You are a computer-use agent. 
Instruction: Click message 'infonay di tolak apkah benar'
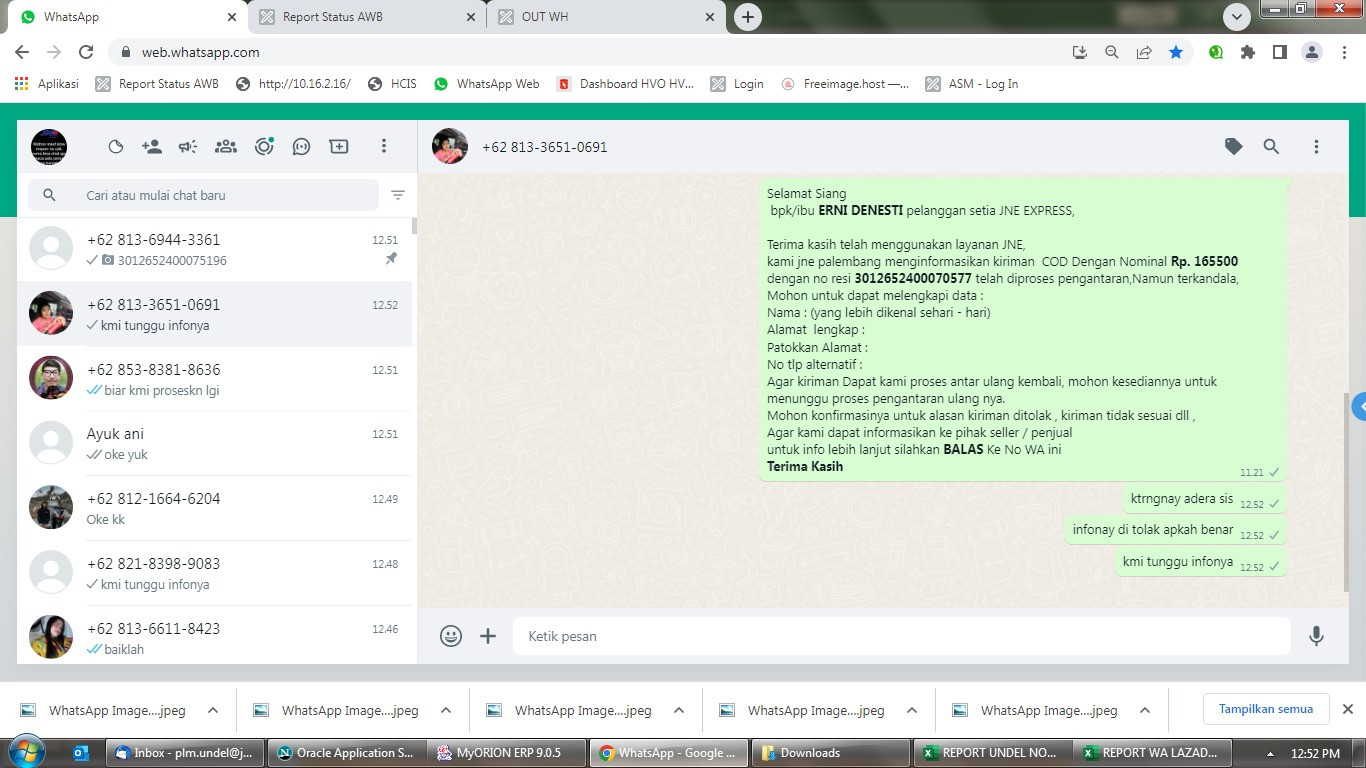1175,530
